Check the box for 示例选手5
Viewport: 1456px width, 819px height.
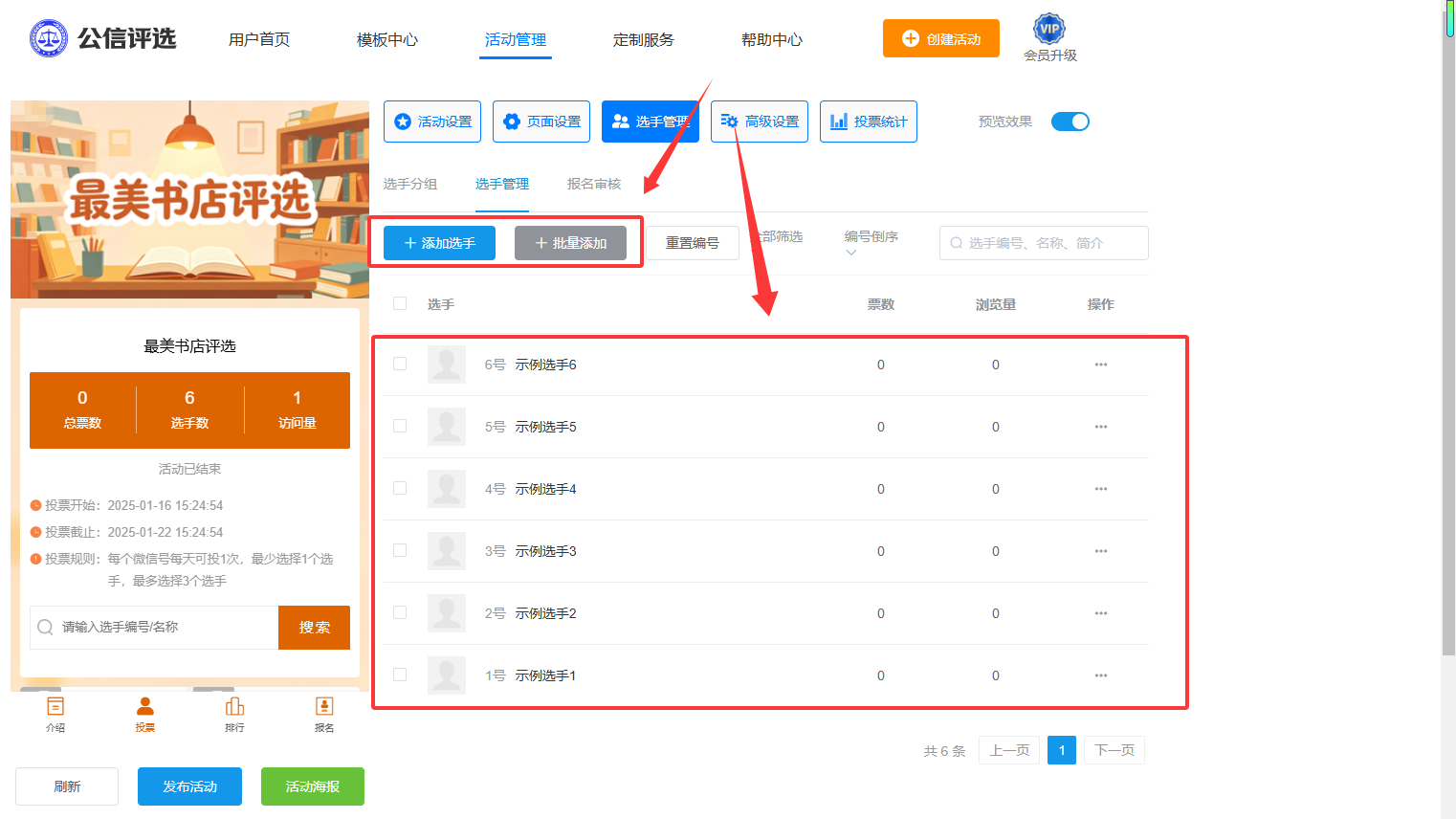[400, 426]
